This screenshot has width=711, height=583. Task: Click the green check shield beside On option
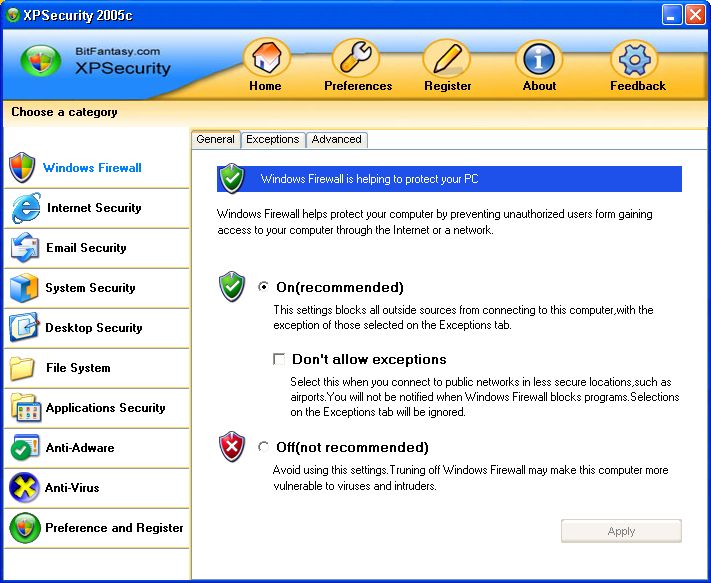coord(232,287)
